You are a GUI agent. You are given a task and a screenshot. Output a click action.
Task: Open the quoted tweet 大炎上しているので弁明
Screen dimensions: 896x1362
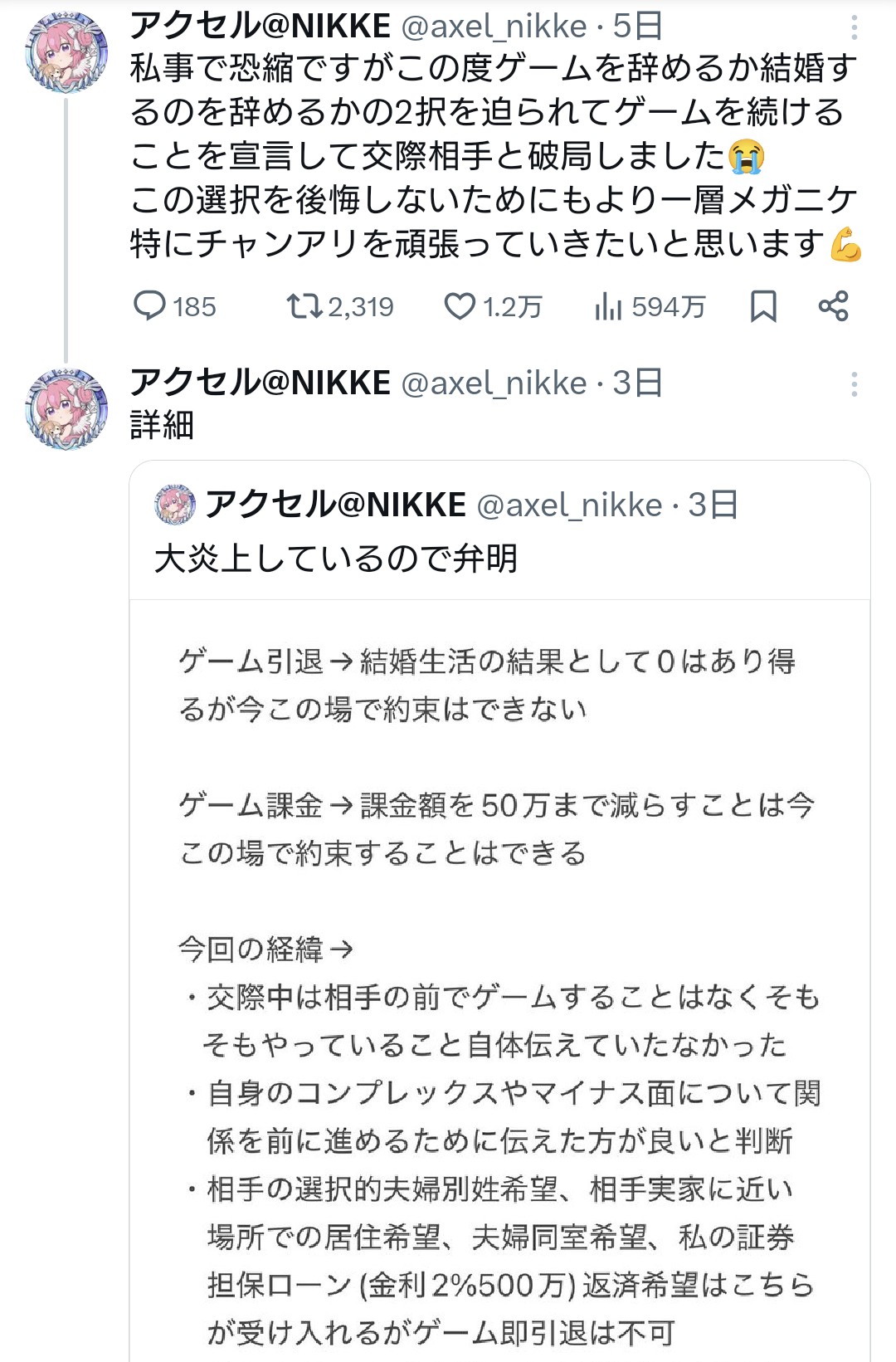click(x=336, y=559)
